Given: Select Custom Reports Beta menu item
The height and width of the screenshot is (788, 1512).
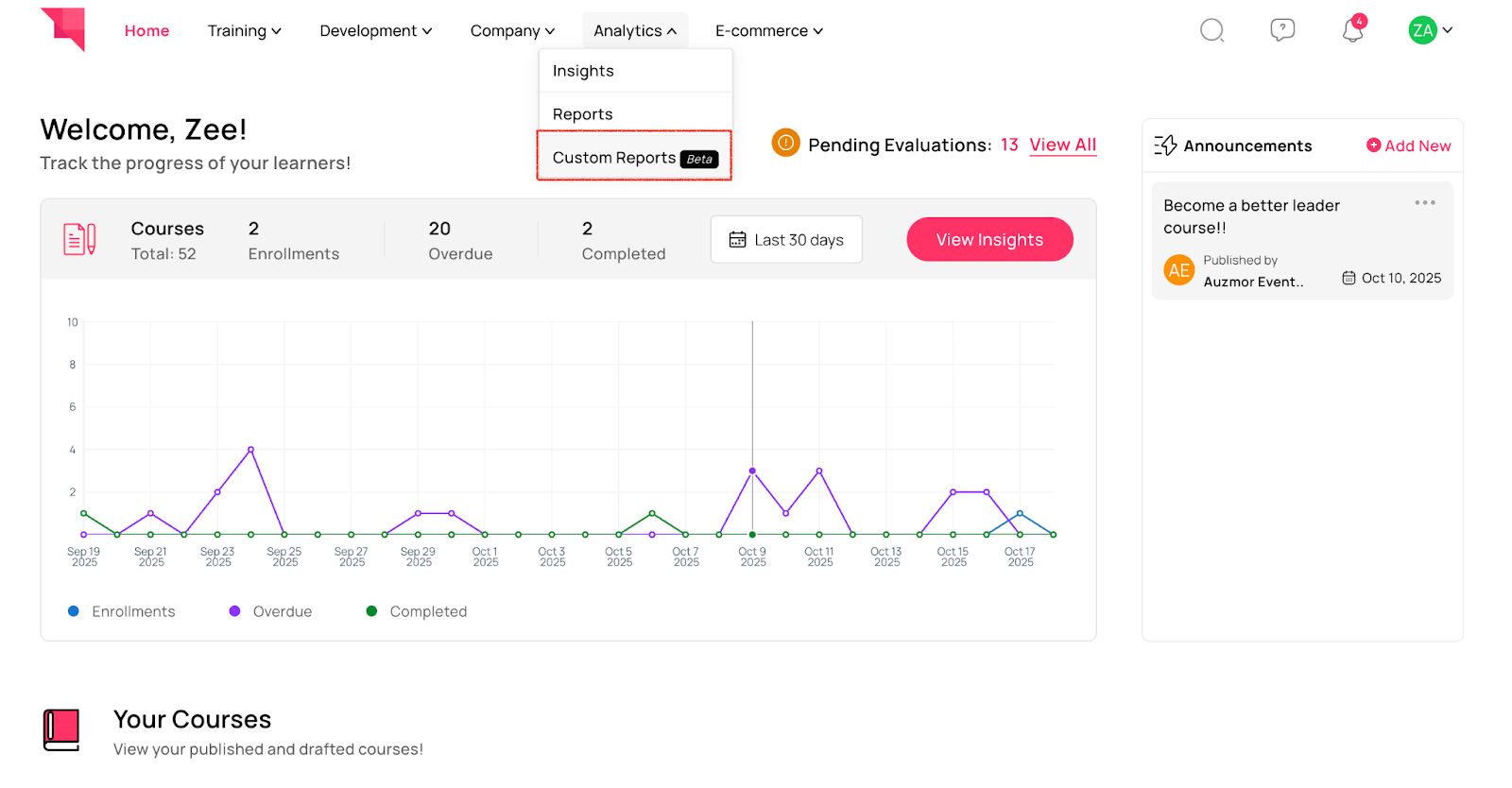Looking at the screenshot, I should [635, 158].
